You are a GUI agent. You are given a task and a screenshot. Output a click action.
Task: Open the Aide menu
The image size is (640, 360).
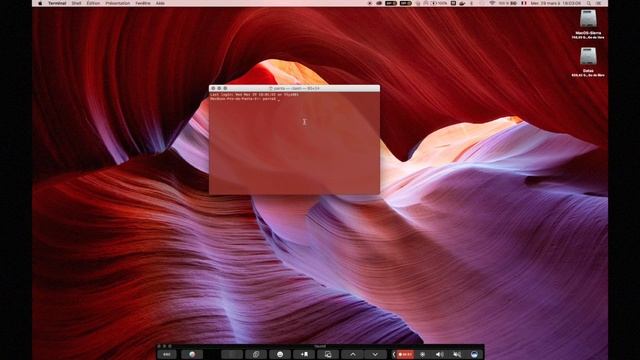point(160,3)
